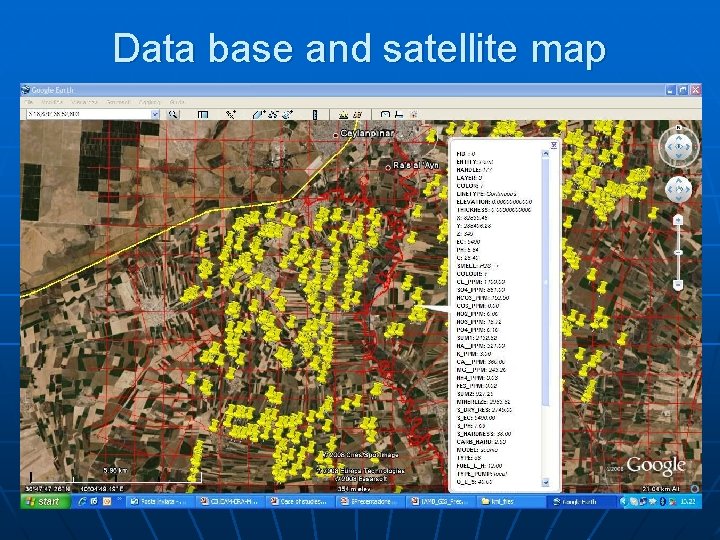The height and width of the screenshot is (540, 720).
Task: Click the CL_PPM row in balloon
Action: 481,281
